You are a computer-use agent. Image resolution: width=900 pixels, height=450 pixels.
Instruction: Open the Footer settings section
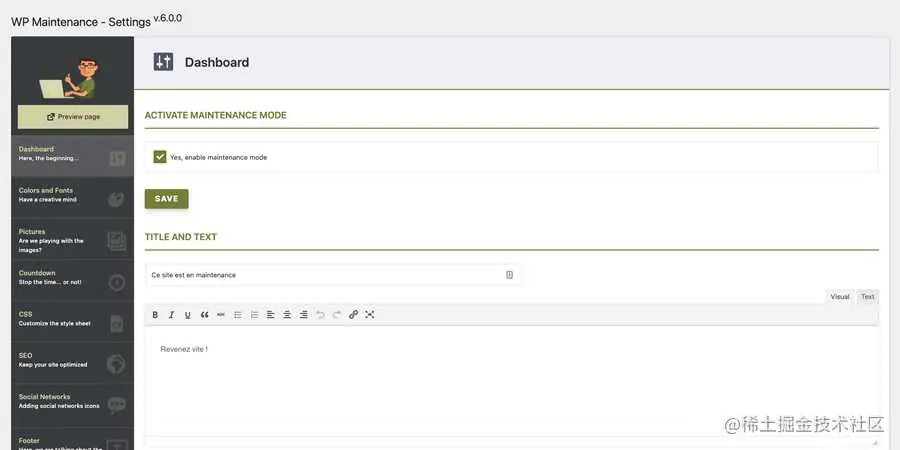(72, 438)
